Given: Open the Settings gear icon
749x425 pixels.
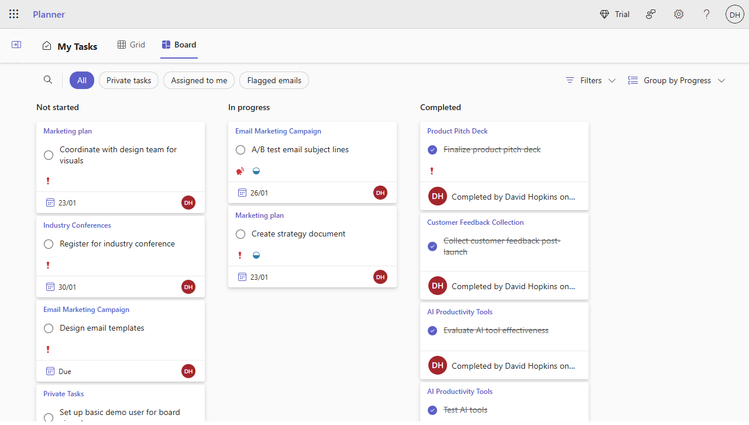Looking at the screenshot, I should [x=679, y=14].
